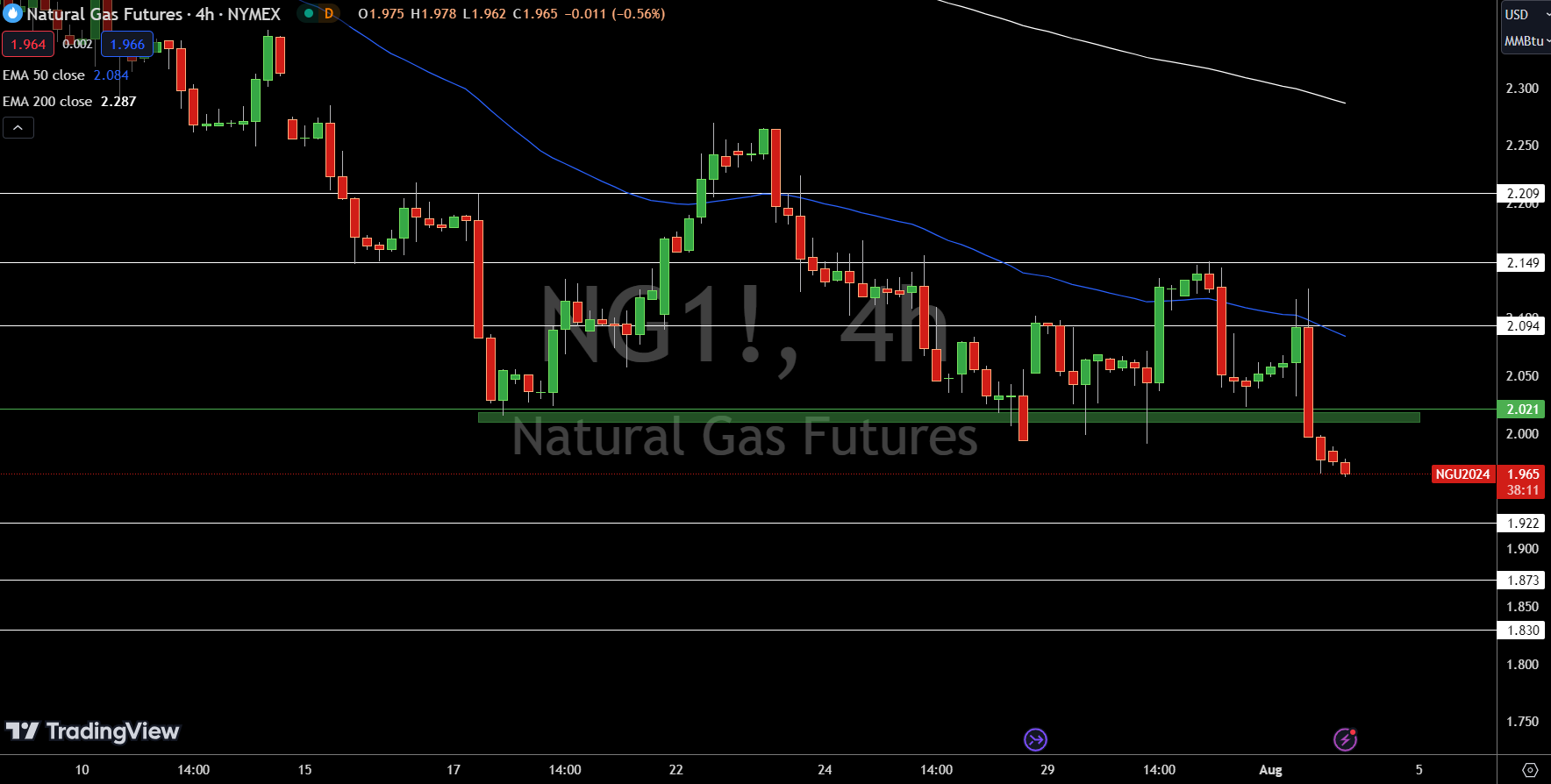Click the orange D delayed-data badge
Image resolution: width=1551 pixels, height=784 pixels.
click(329, 13)
